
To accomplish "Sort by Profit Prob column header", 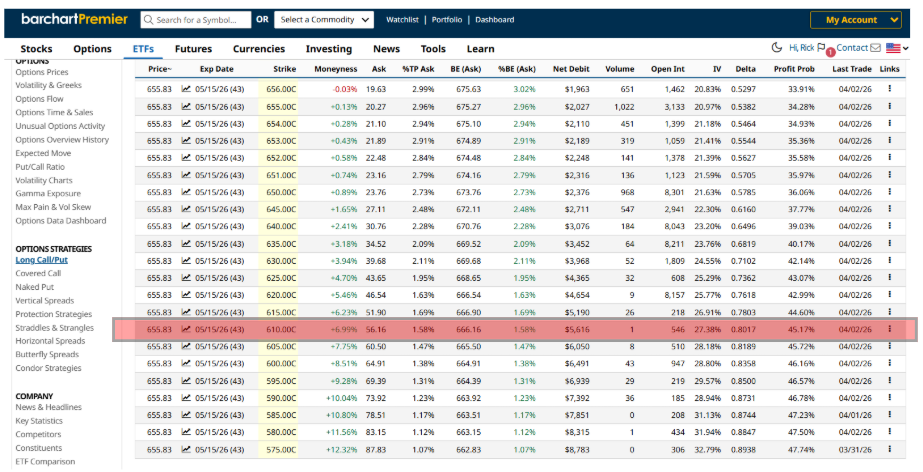I will pos(794,69).
